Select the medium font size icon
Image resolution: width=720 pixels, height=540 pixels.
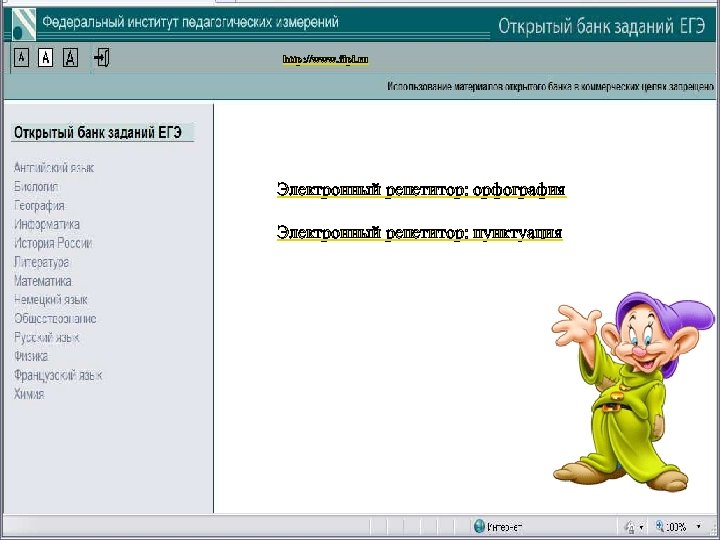45,58
